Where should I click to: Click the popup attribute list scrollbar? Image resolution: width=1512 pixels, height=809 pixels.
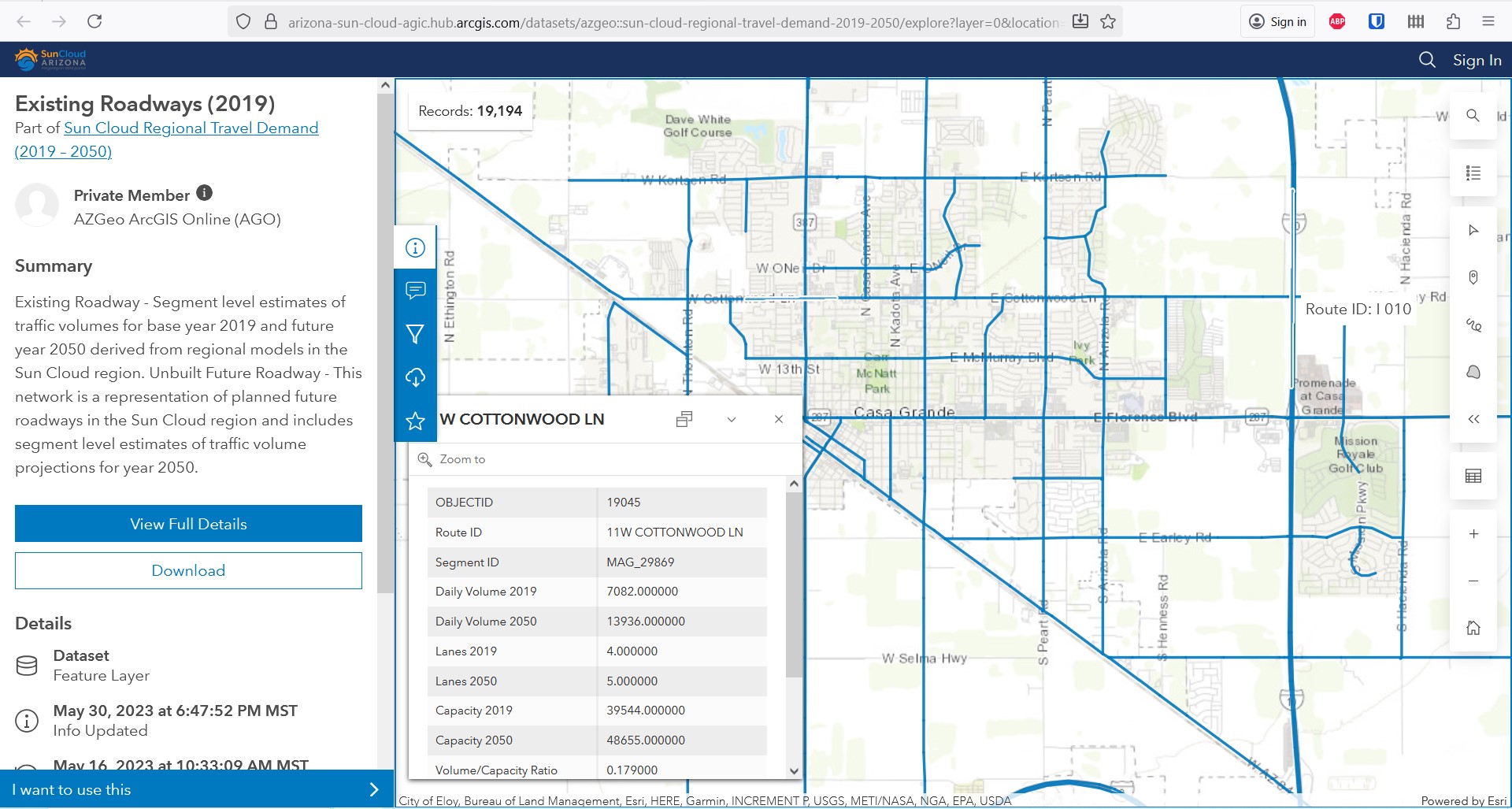point(794,583)
